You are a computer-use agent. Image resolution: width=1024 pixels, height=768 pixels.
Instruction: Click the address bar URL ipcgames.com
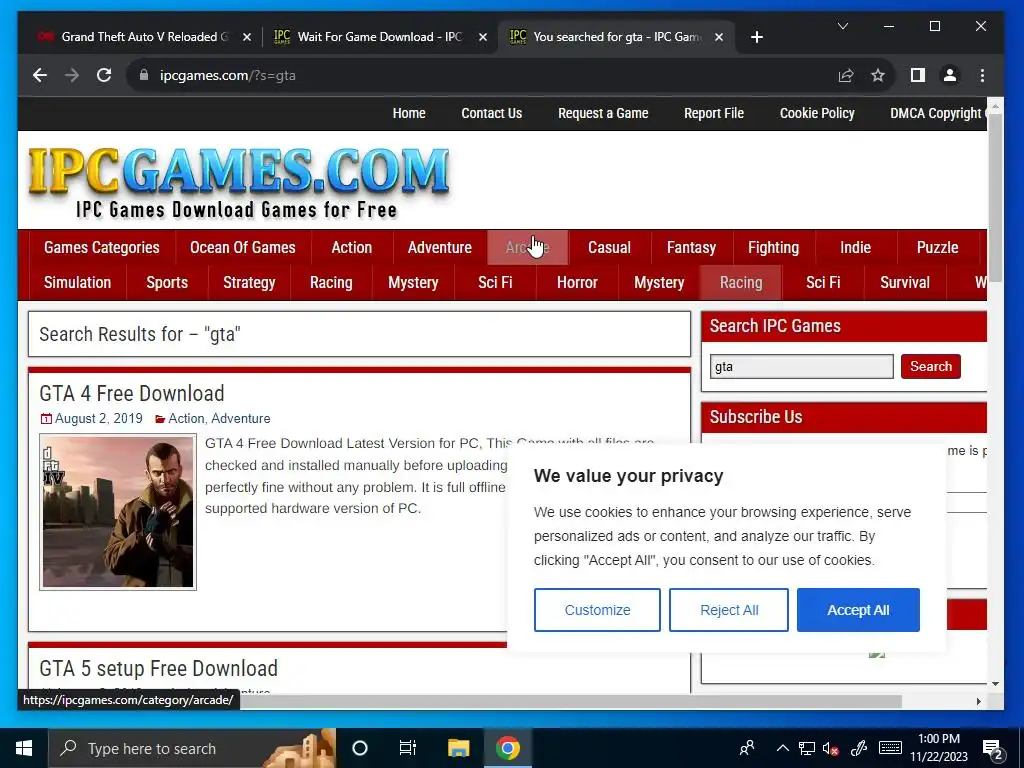[x=227, y=76]
